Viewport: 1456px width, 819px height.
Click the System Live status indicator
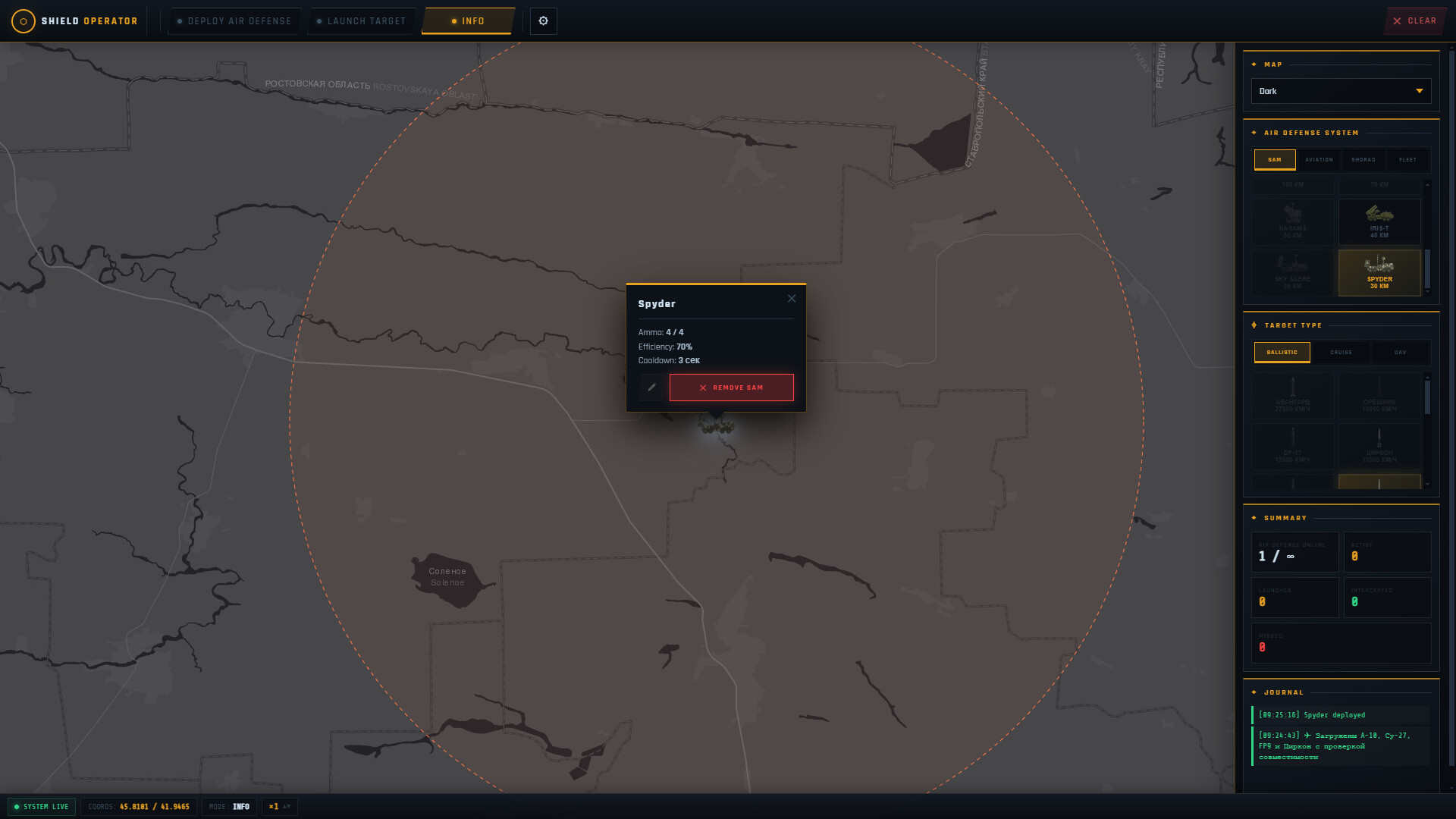[x=42, y=807]
